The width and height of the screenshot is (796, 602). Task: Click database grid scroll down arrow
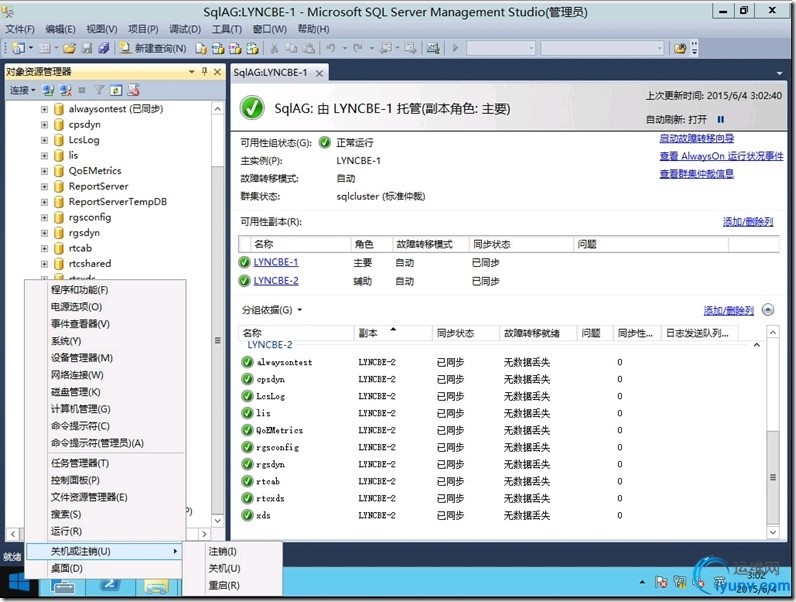(773, 532)
